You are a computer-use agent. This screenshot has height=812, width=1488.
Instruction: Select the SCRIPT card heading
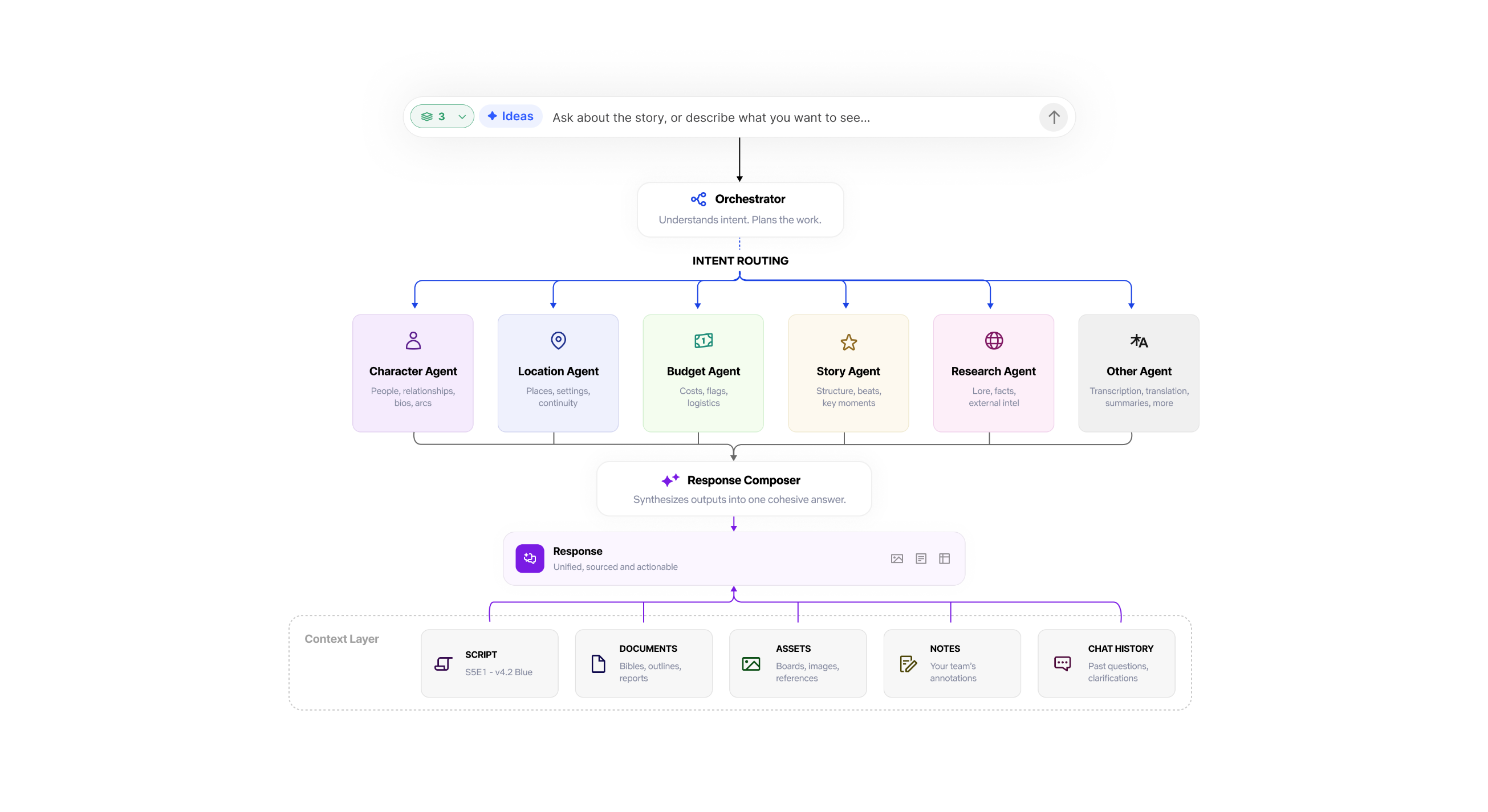(x=481, y=655)
